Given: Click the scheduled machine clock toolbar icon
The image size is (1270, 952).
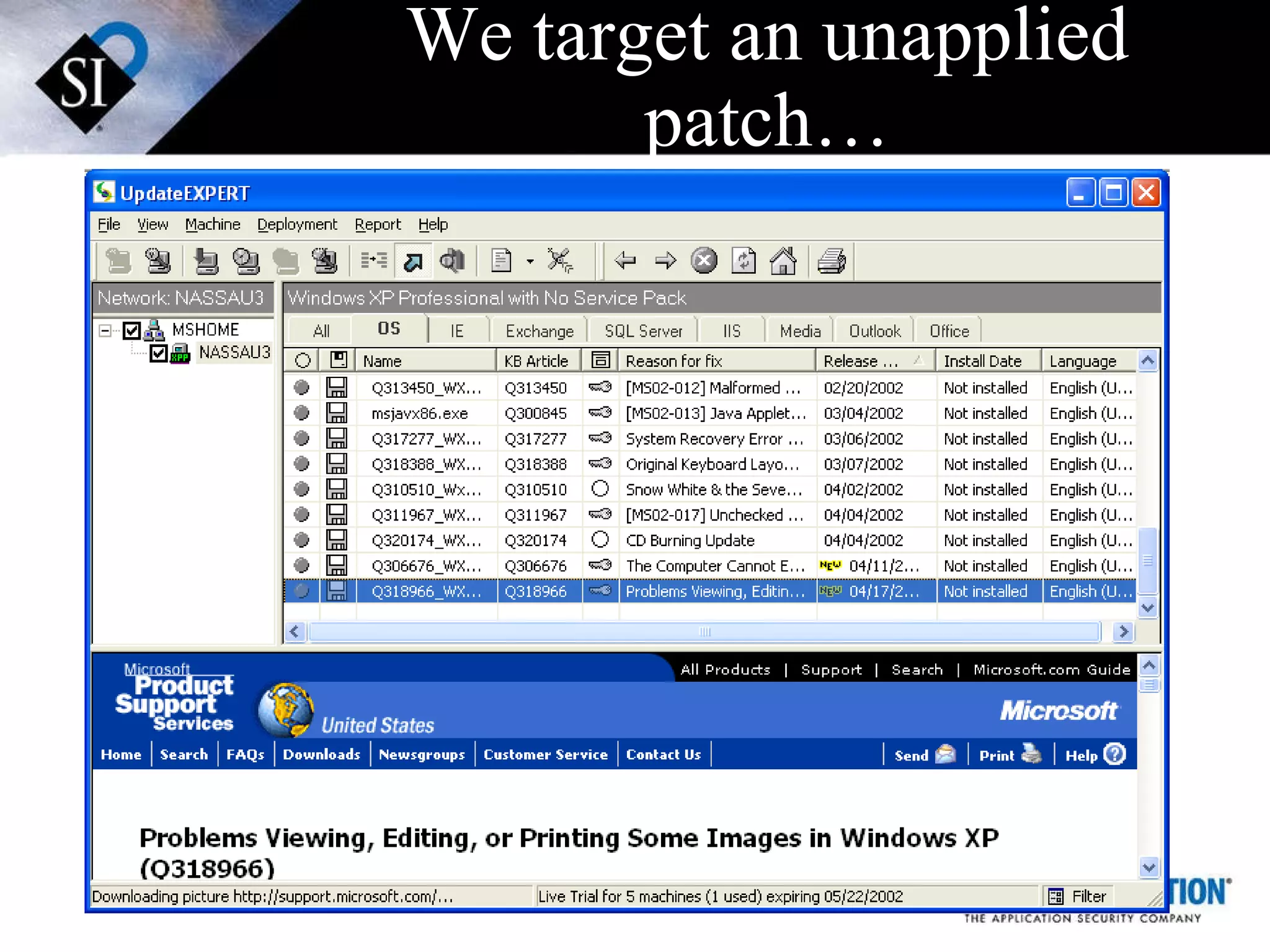Looking at the screenshot, I should pos(246,260).
